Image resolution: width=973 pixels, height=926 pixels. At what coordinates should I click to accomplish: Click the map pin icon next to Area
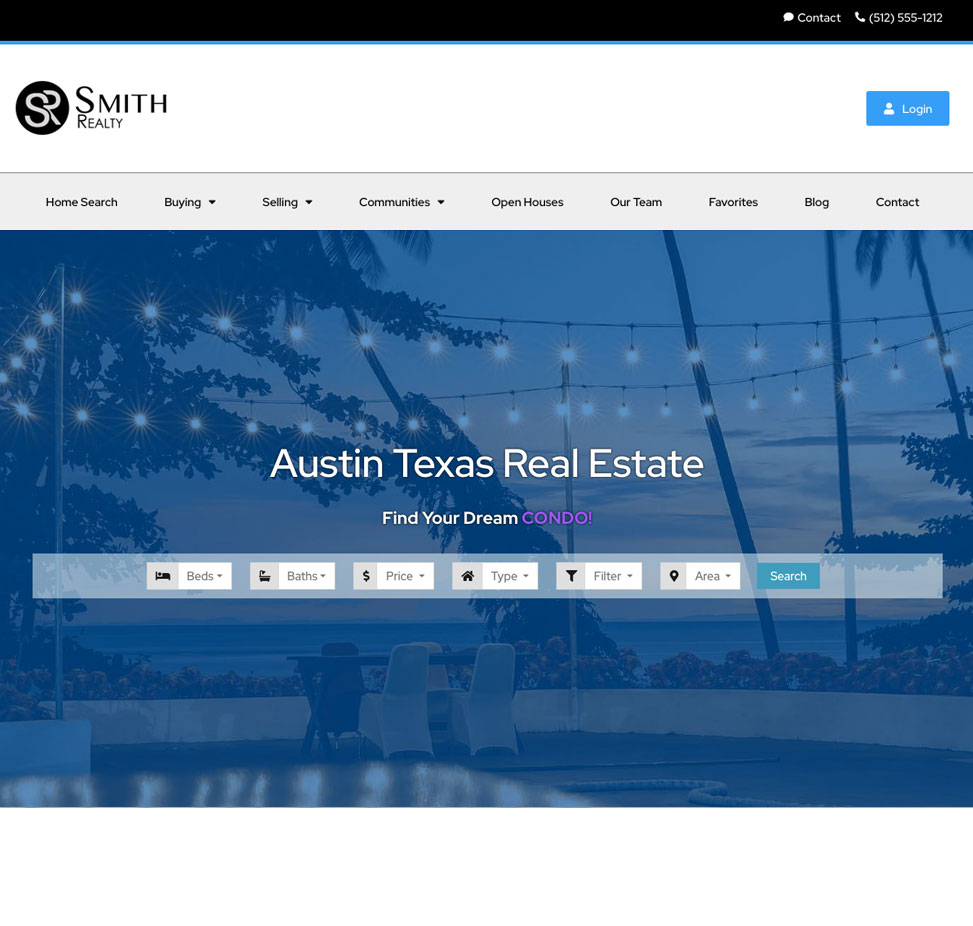(x=673, y=575)
